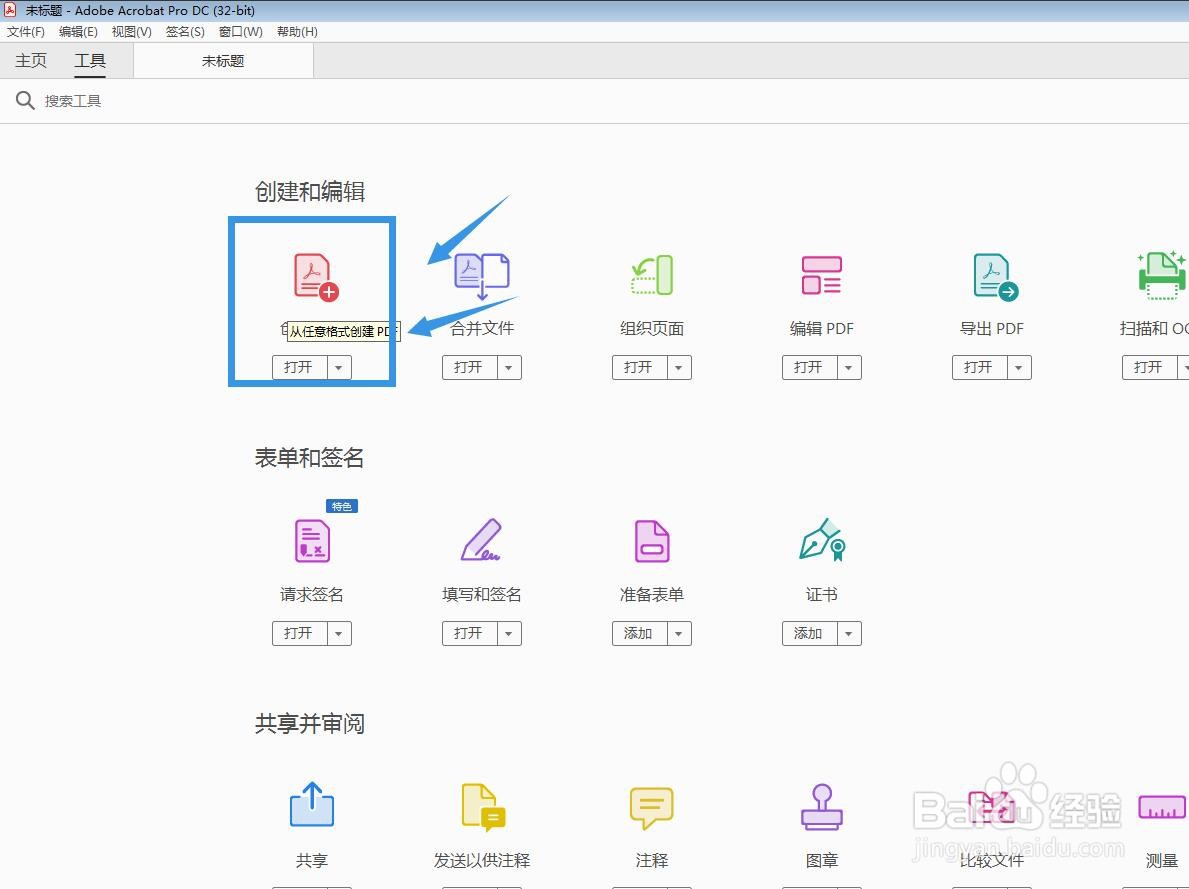The width and height of the screenshot is (1189, 889).
Task: Click the 合并文件 tool label
Action: click(482, 328)
